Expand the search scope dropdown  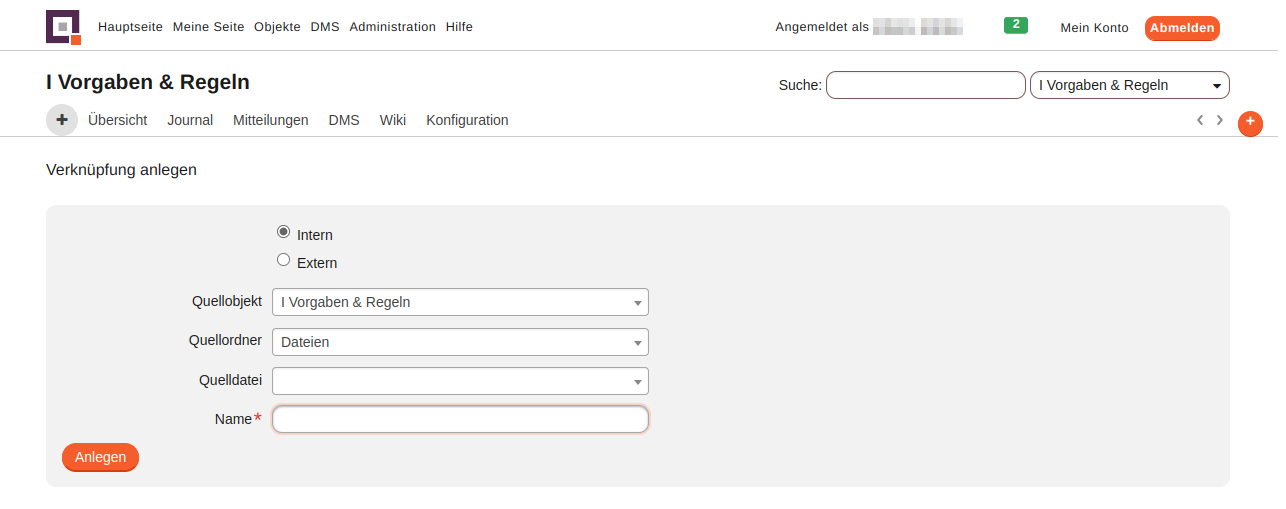1129,85
